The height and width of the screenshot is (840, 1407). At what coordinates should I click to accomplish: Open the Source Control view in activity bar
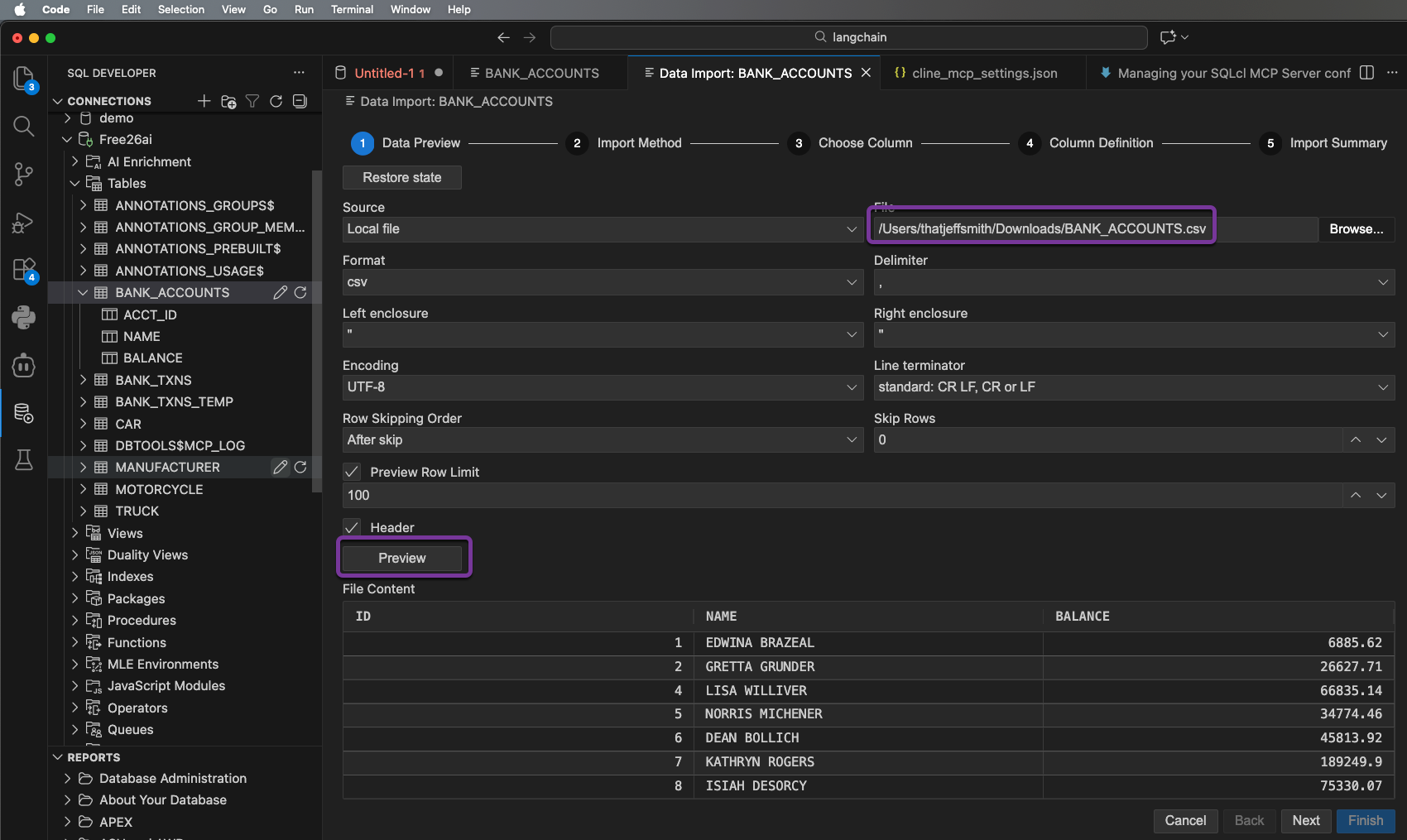coord(23,174)
